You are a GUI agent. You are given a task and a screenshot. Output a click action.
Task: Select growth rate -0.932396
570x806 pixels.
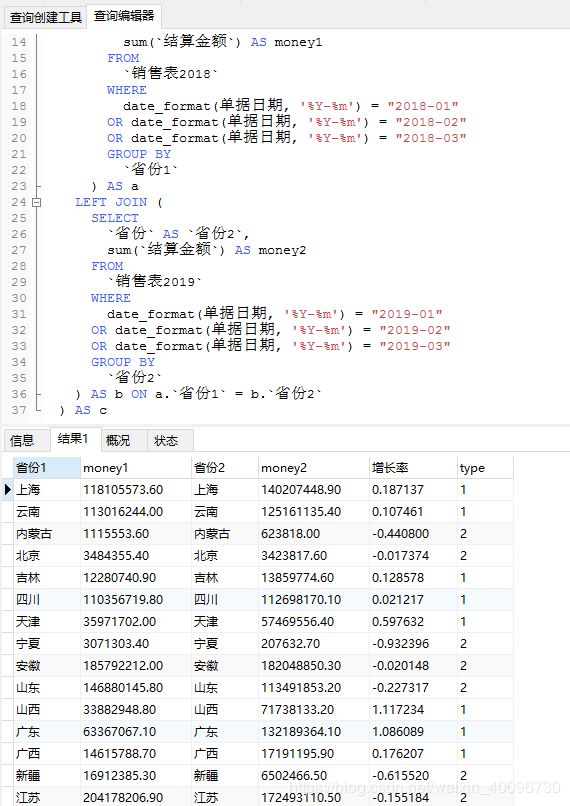click(413, 644)
